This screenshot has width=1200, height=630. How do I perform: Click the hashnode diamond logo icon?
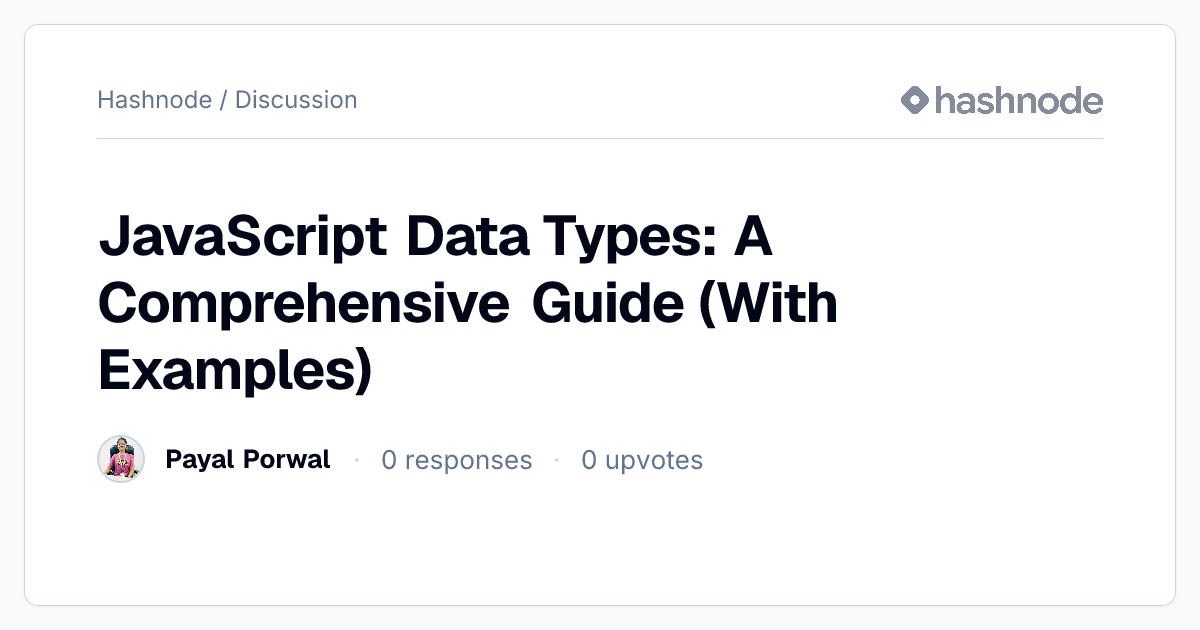pyautogui.click(x=915, y=100)
